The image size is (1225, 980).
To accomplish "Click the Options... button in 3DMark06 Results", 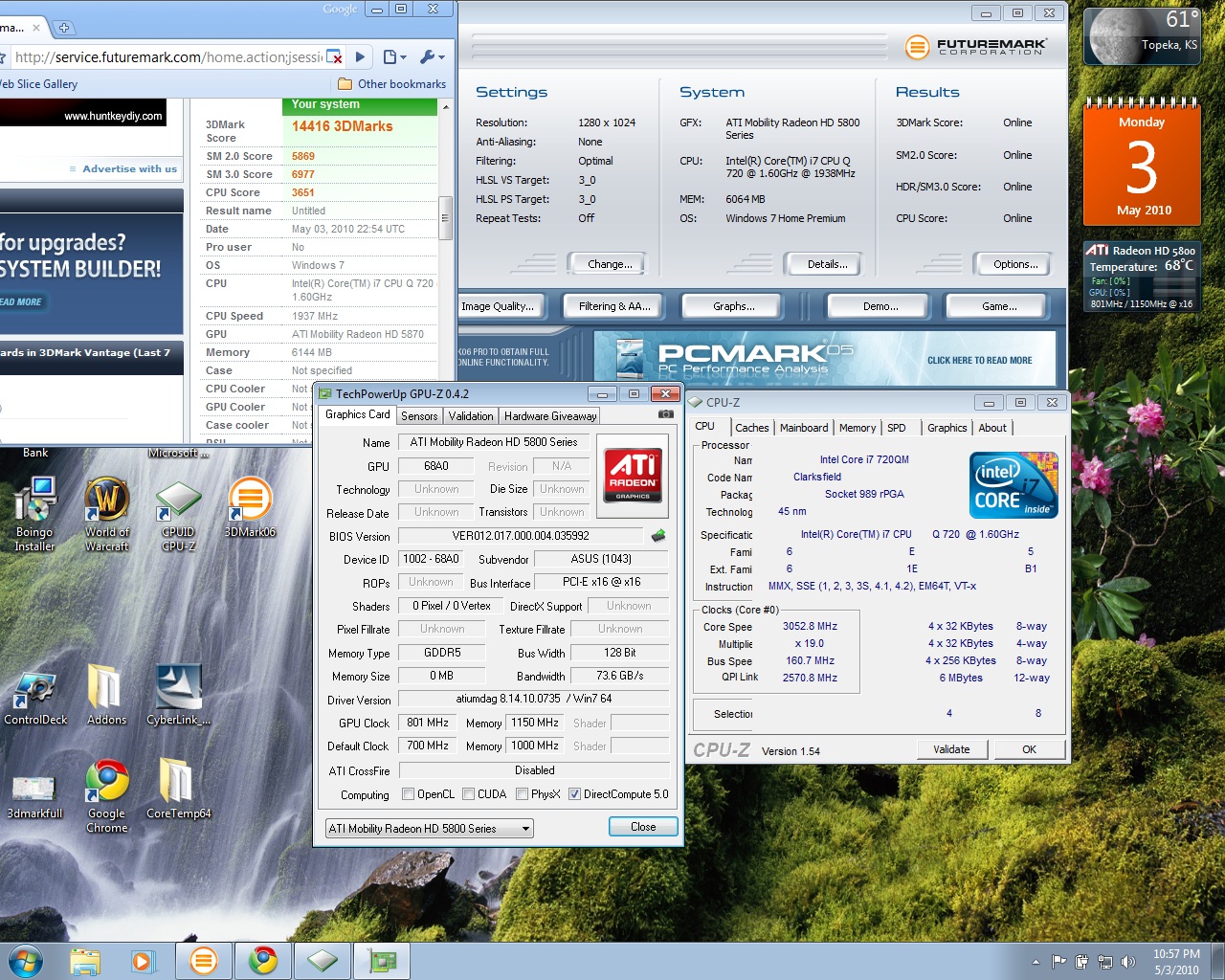I will pyautogui.click(x=1015, y=264).
